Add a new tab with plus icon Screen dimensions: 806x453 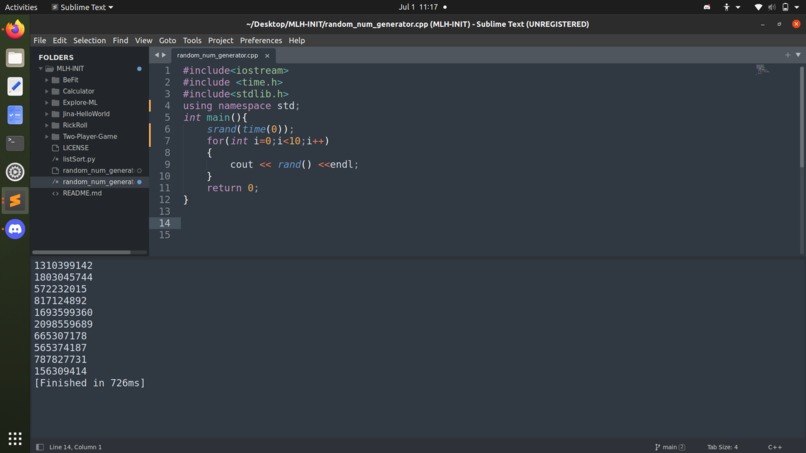click(x=787, y=55)
